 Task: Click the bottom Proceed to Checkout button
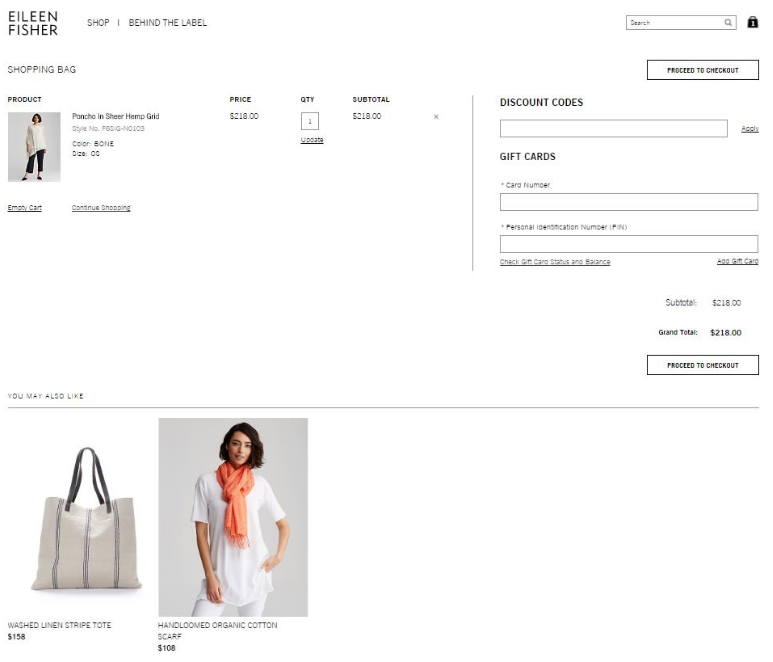[x=702, y=365]
